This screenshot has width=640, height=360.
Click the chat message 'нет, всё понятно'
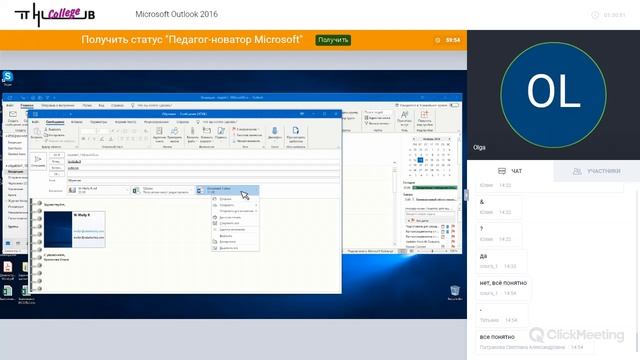pos(503,283)
